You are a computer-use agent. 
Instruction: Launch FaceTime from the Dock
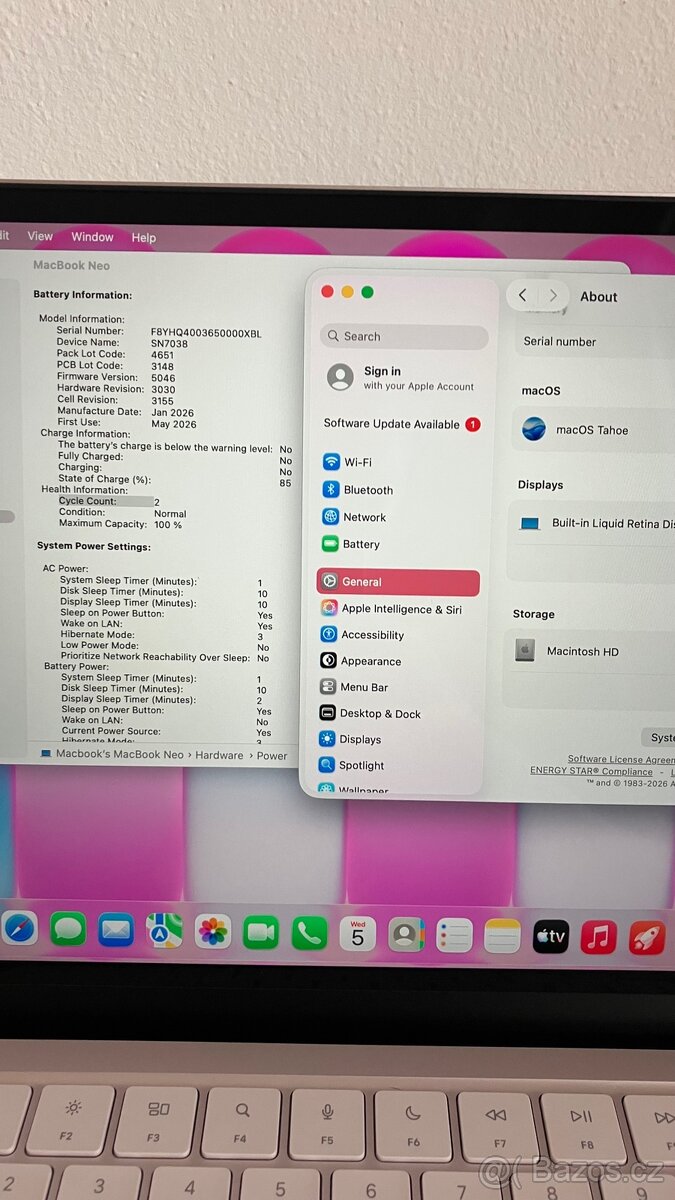261,933
